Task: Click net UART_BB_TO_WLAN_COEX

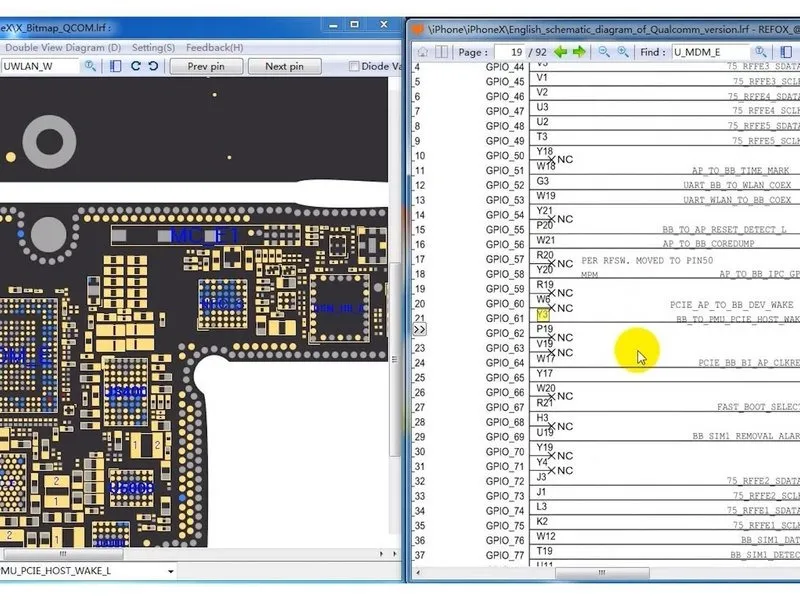Action: pyautogui.click(x=737, y=185)
